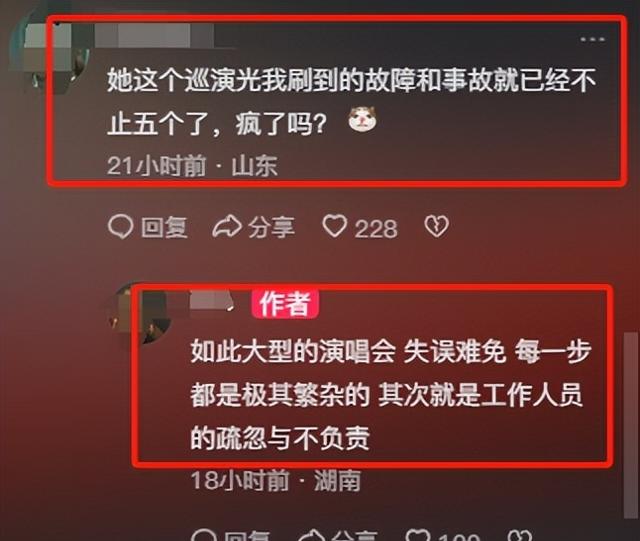Like the first comment with 228 hearts
The height and width of the screenshot is (541, 640).
pos(335,226)
